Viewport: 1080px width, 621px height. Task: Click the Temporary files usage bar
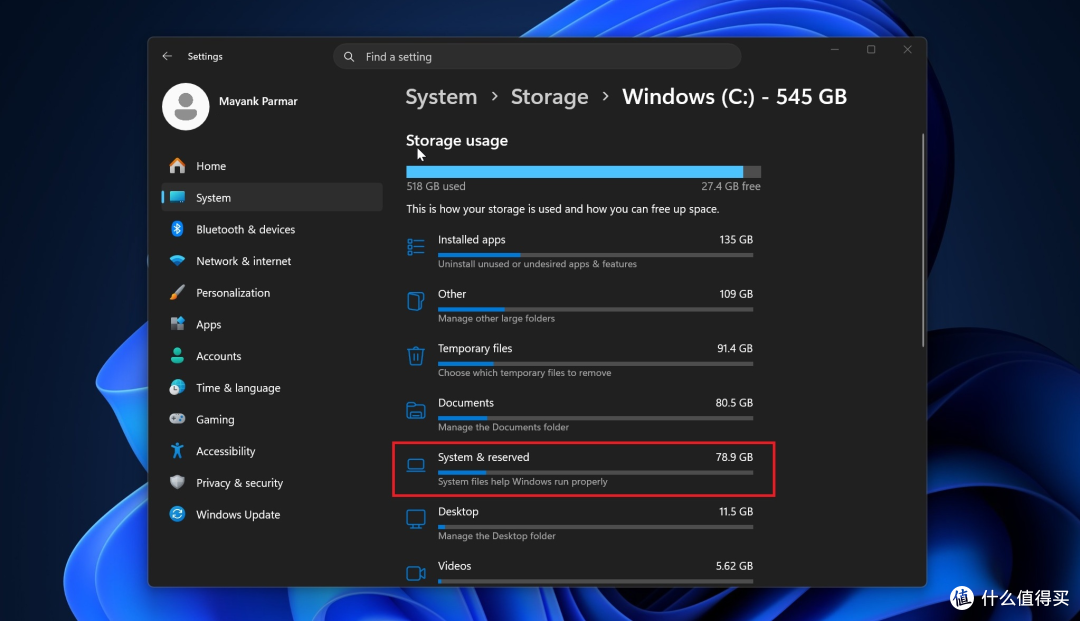(x=595, y=364)
